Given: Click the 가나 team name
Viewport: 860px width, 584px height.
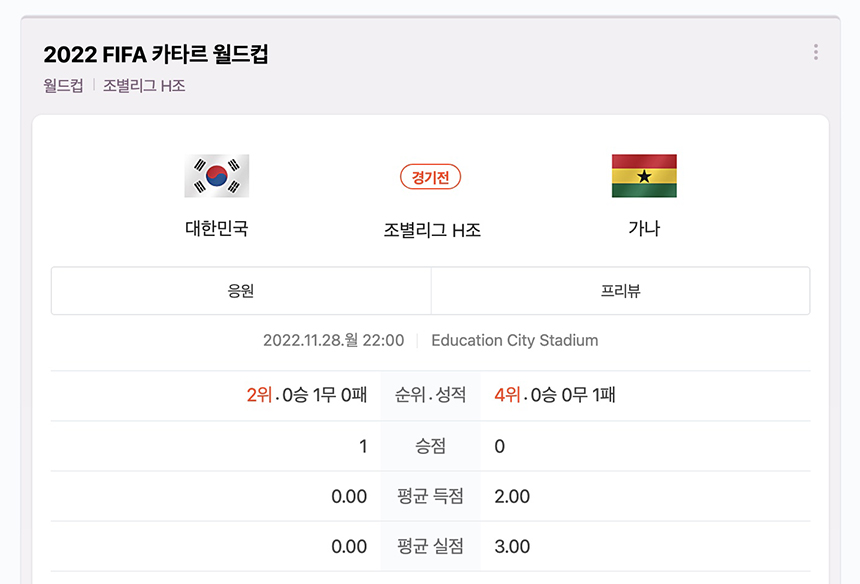Looking at the screenshot, I should click(x=643, y=227).
